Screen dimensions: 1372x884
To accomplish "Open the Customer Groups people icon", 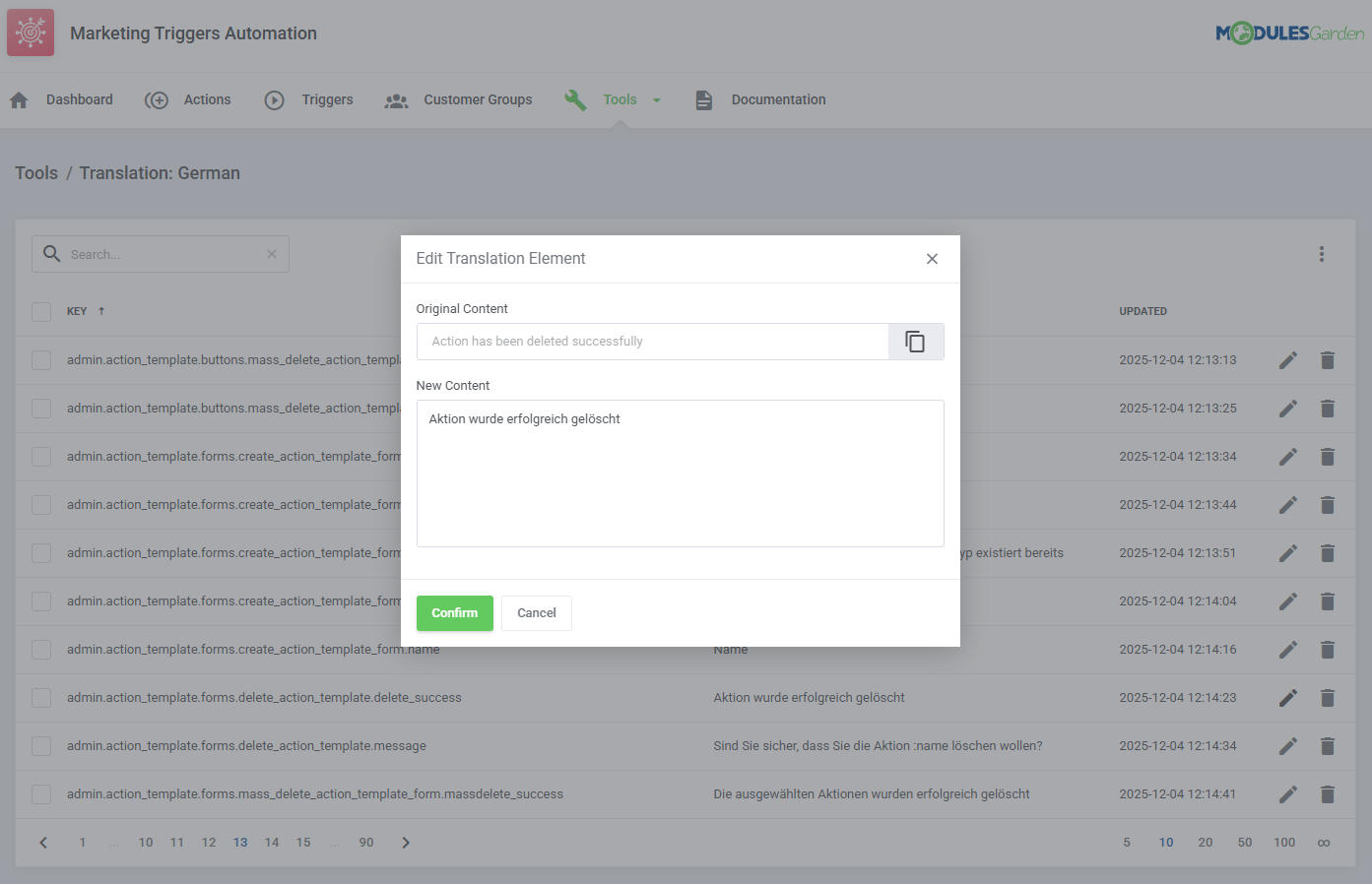I will coord(396,99).
